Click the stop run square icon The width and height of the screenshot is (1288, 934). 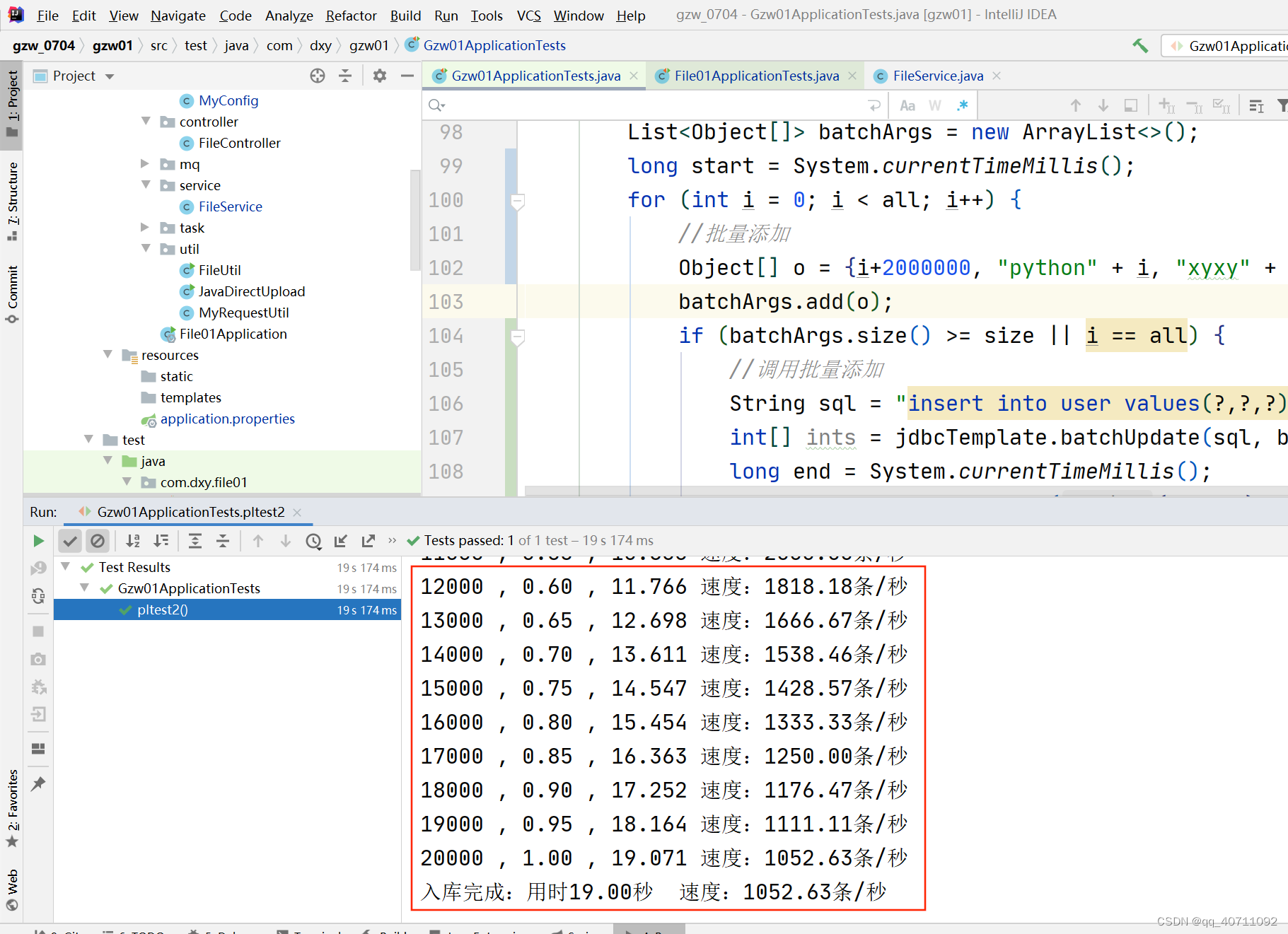tap(38, 631)
